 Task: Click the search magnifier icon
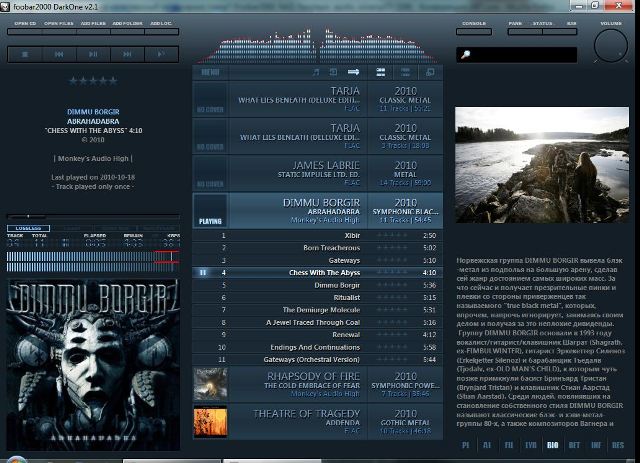465,55
